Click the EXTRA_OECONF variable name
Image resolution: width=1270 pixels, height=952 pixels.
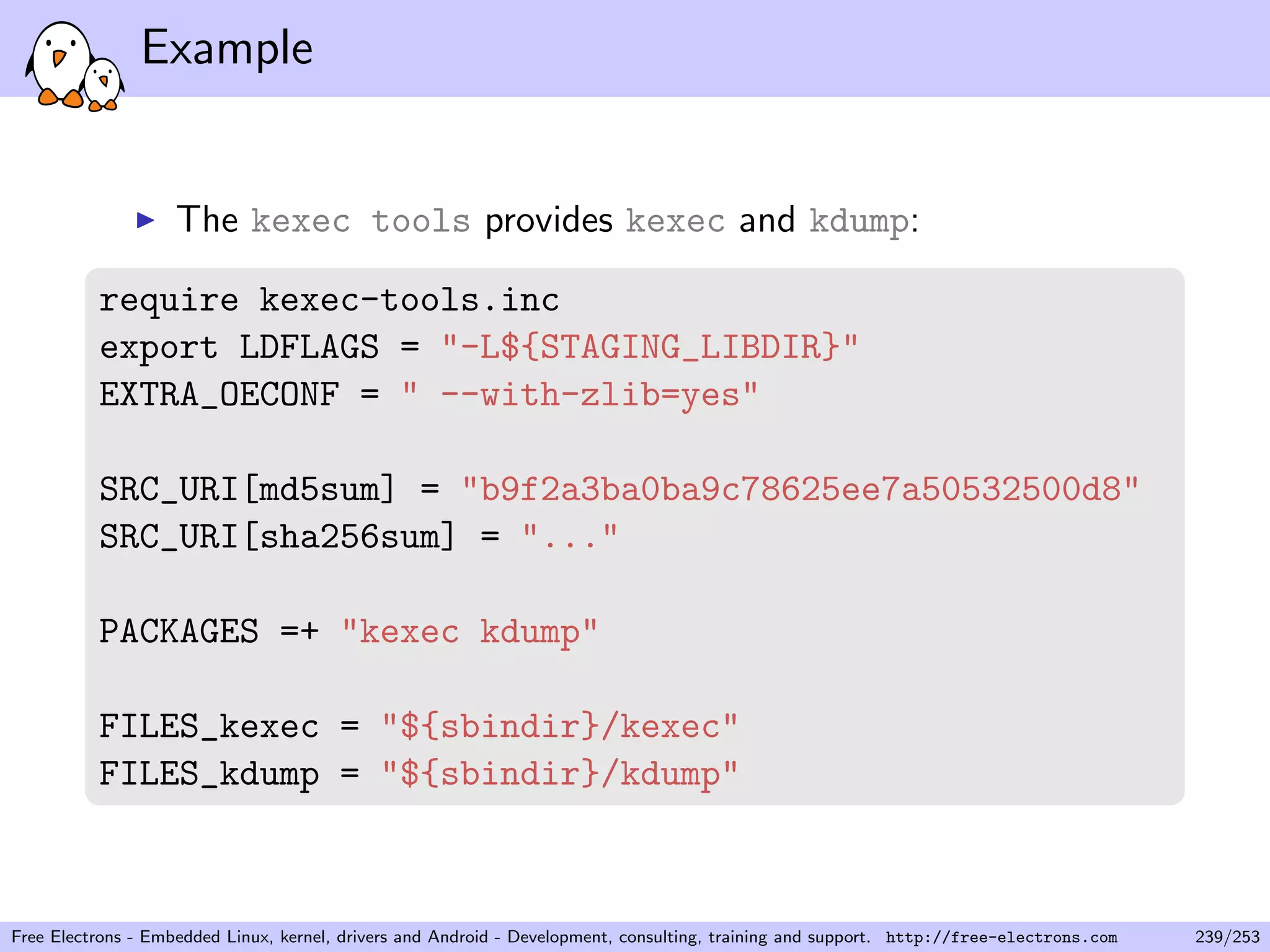220,395
